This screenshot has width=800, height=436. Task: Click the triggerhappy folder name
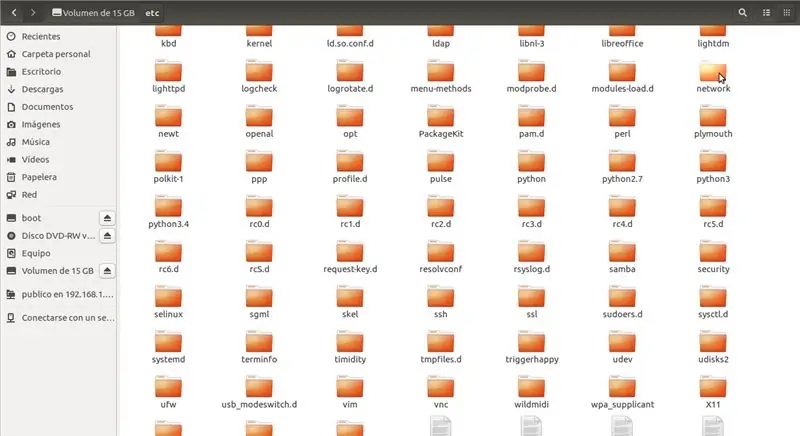pyautogui.click(x=531, y=360)
